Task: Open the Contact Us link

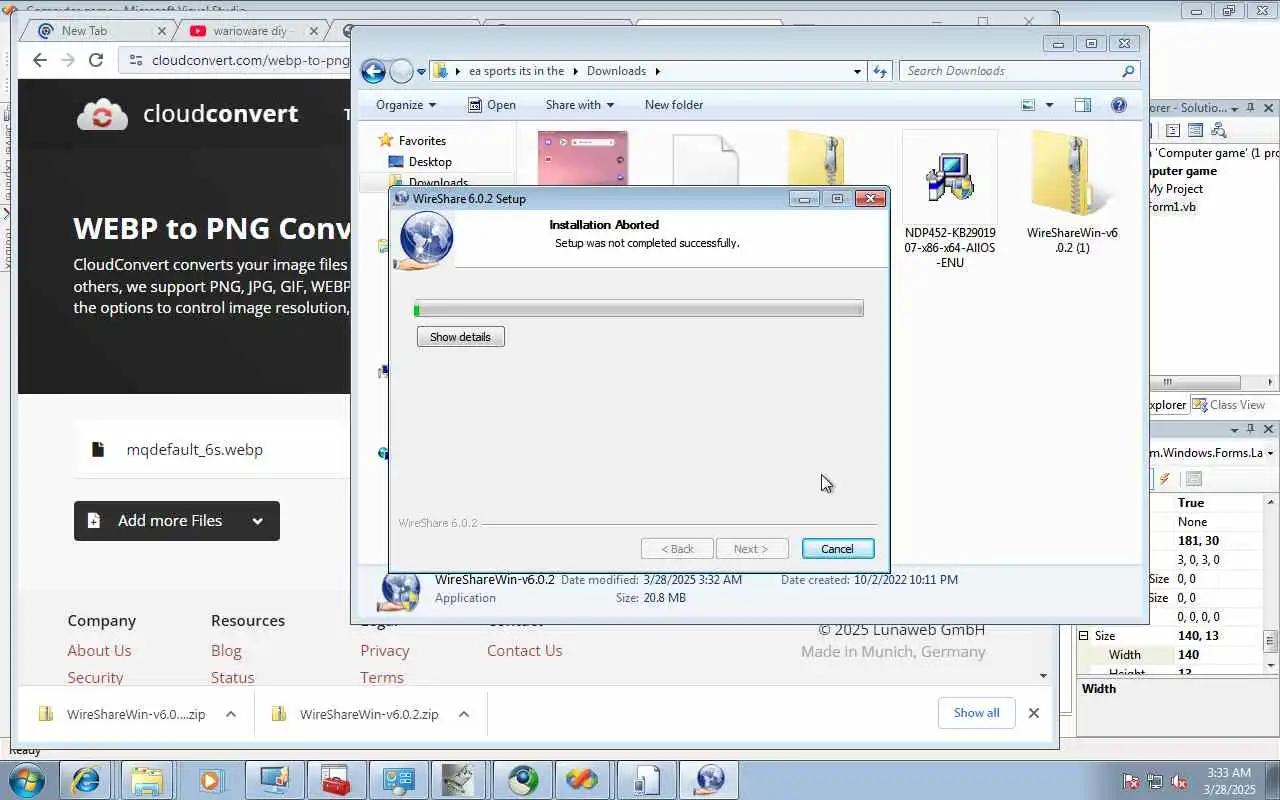Action: 524,650
